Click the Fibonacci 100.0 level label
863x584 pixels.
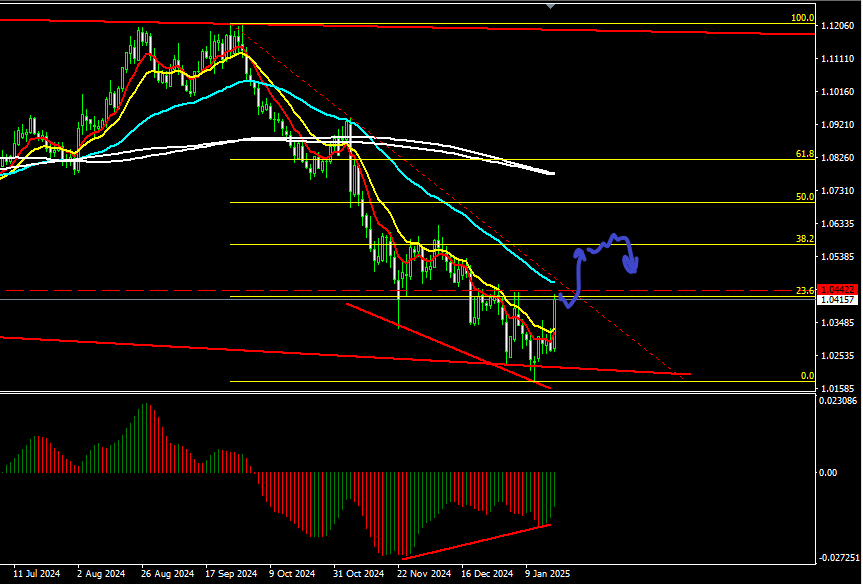(x=802, y=18)
